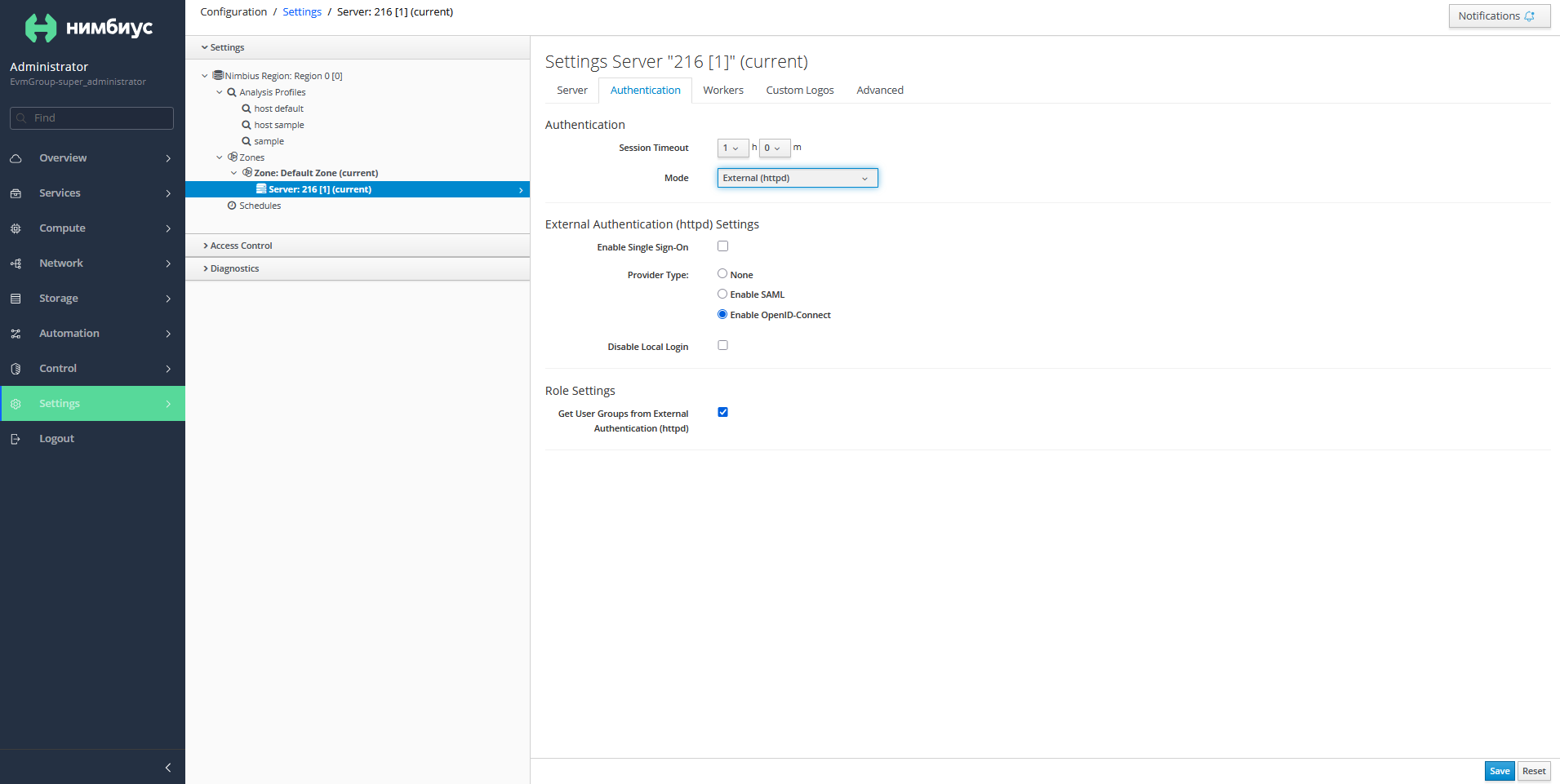Switch to the Advanced tab

pyautogui.click(x=880, y=91)
